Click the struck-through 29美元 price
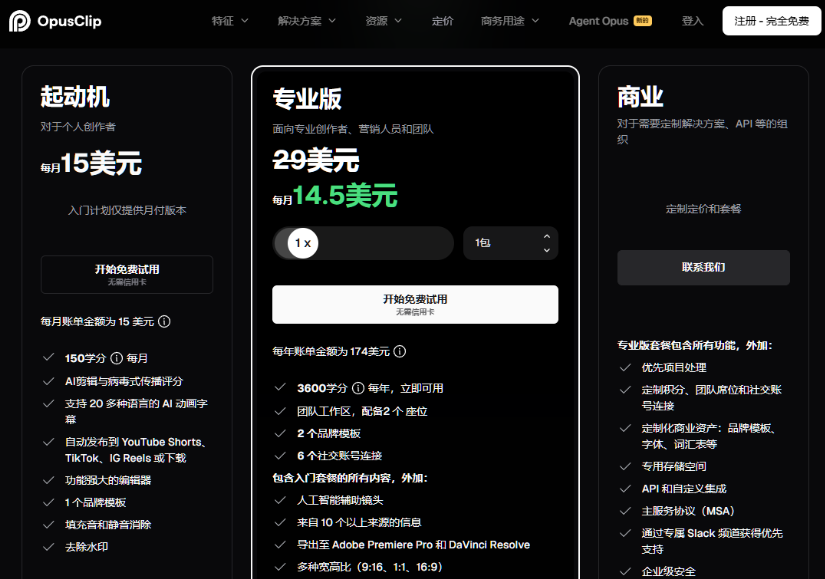 316,160
